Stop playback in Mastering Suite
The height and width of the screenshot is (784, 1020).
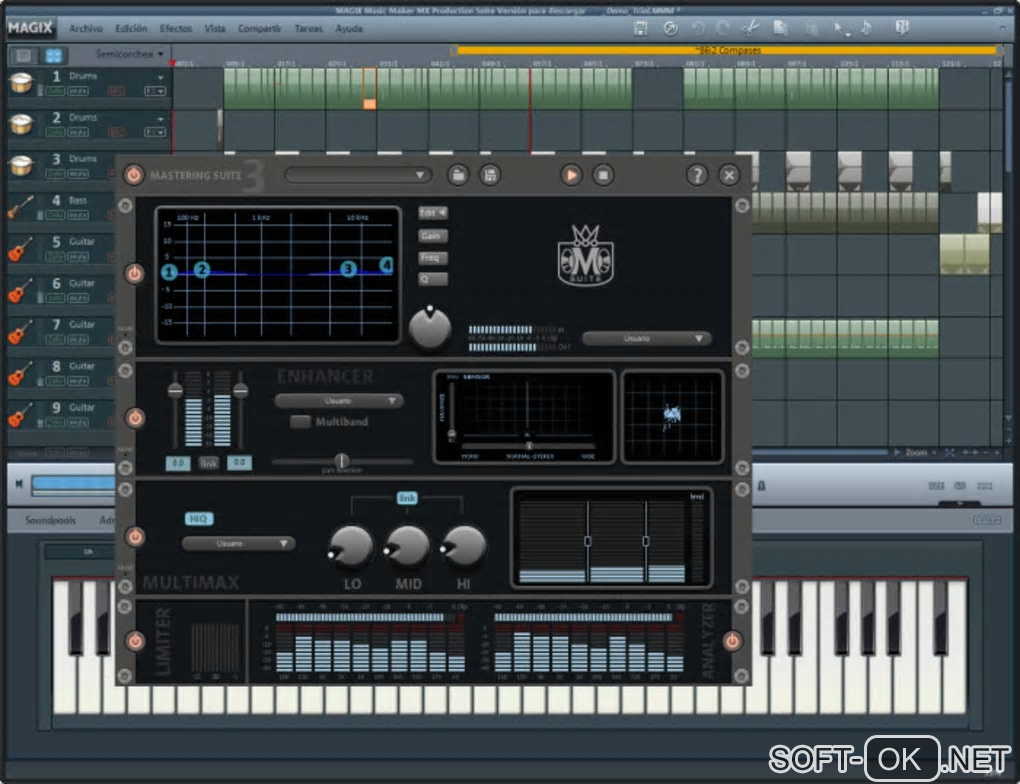click(x=603, y=175)
